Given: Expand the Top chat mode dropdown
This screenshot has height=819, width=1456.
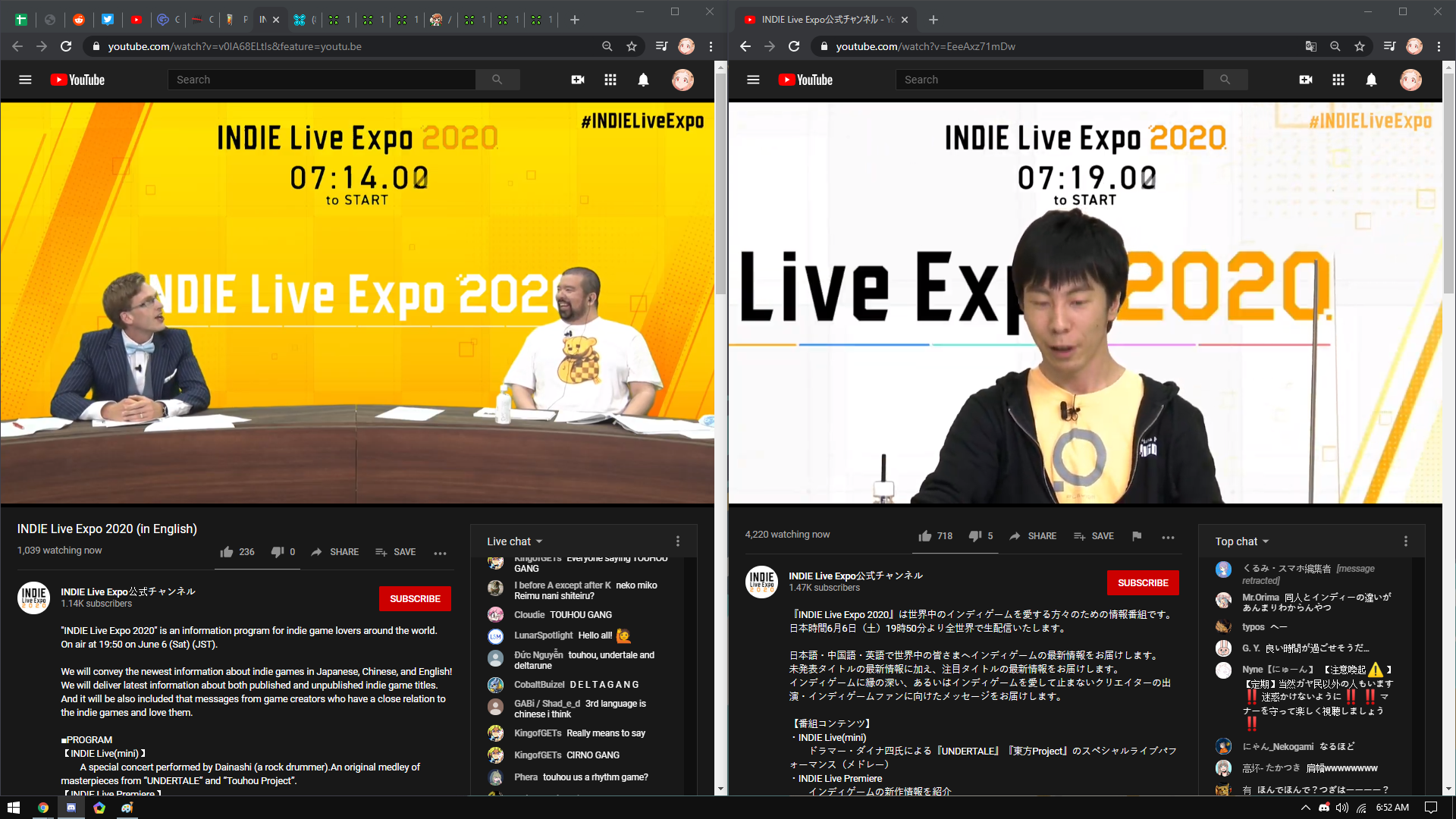Looking at the screenshot, I should pos(1242,541).
